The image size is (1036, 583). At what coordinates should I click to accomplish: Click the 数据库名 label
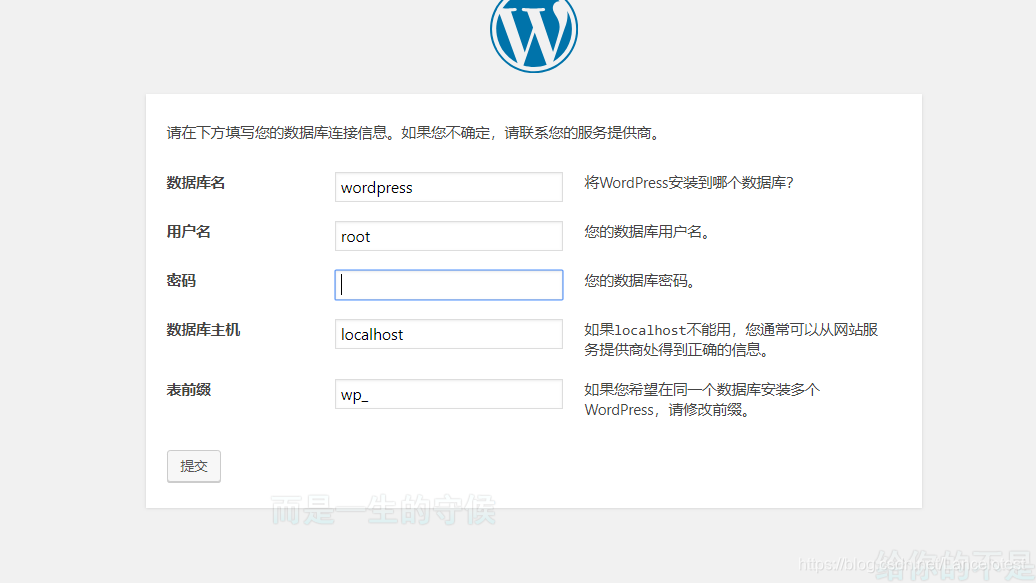(x=196, y=183)
